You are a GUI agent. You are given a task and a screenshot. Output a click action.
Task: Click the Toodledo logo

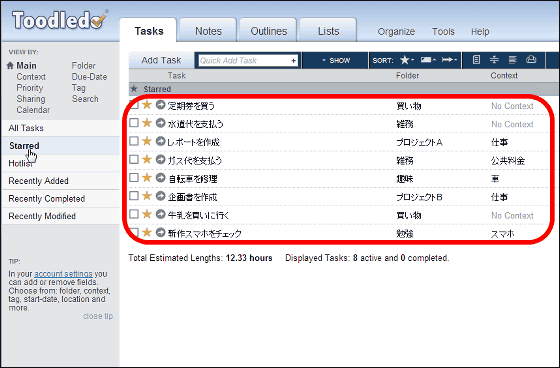click(59, 20)
